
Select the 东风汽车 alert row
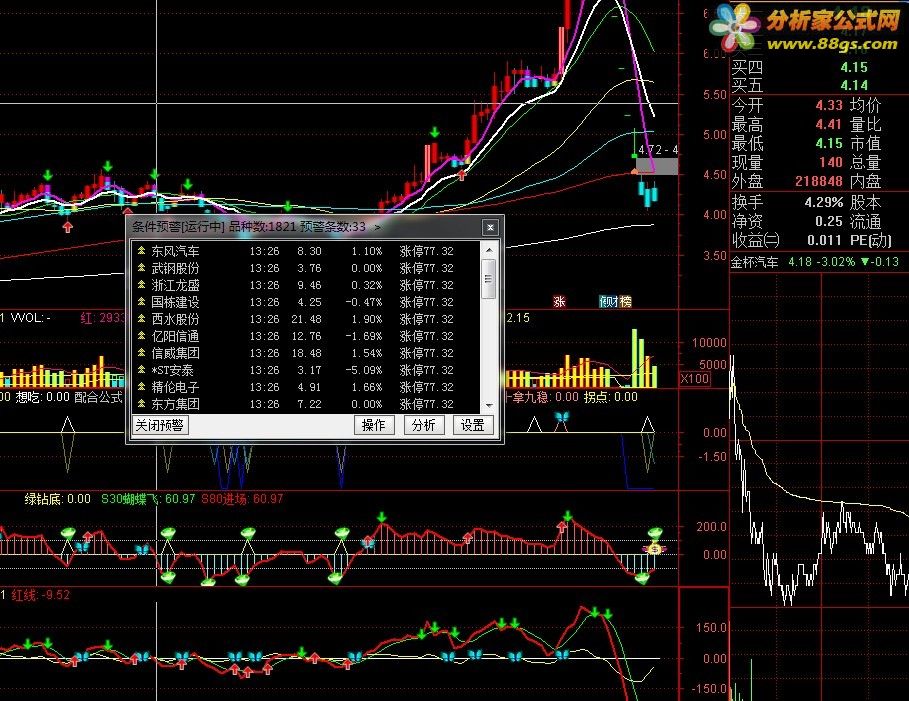pos(307,251)
